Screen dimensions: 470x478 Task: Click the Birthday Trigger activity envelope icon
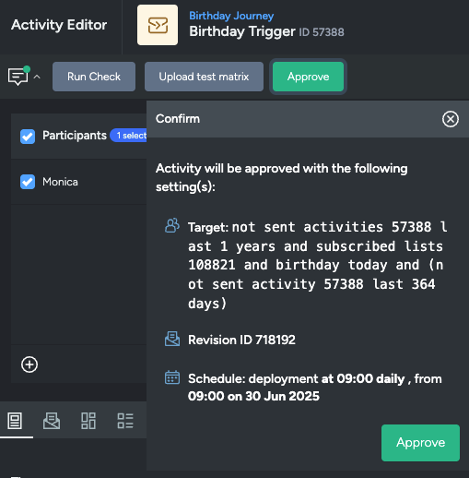[x=157, y=25]
